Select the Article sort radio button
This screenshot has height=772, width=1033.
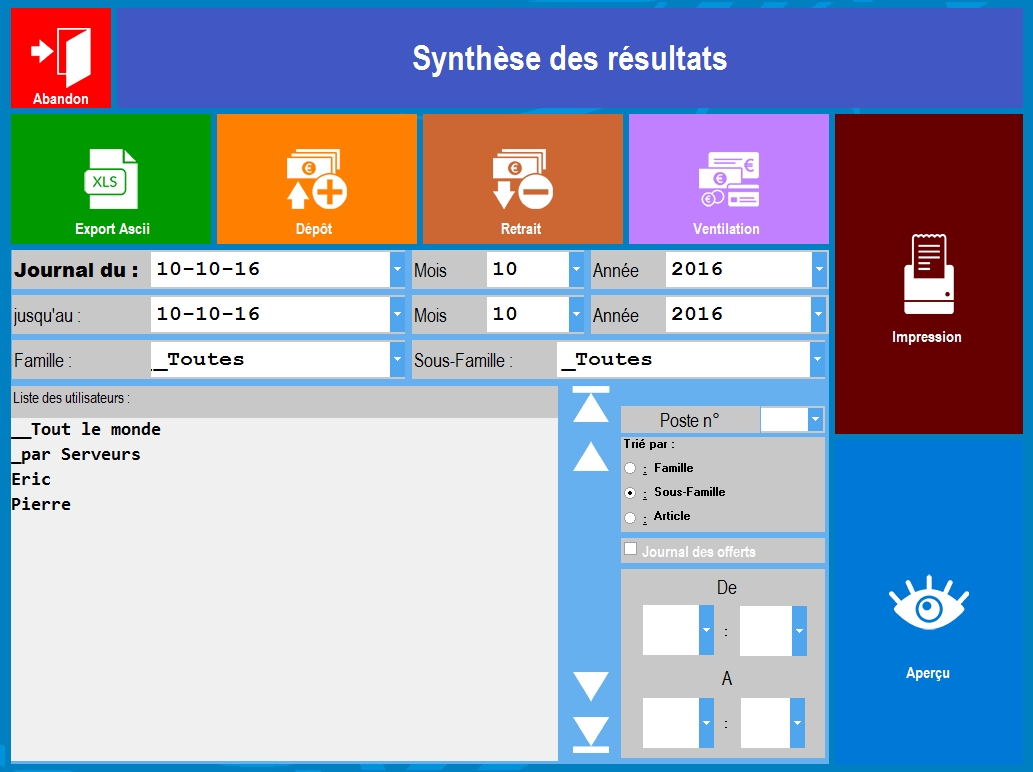[630, 517]
